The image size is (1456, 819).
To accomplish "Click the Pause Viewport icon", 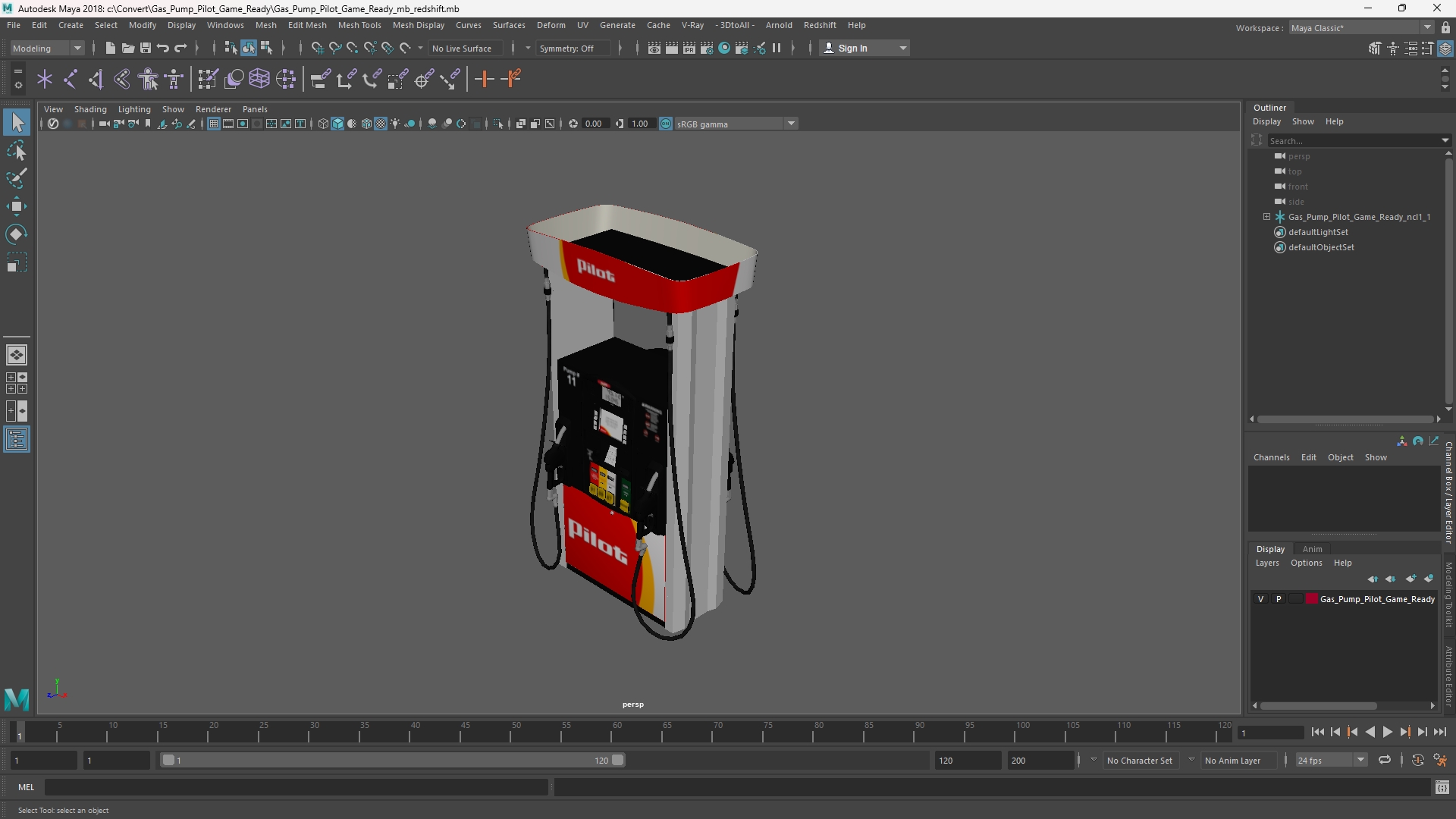I will [777, 48].
